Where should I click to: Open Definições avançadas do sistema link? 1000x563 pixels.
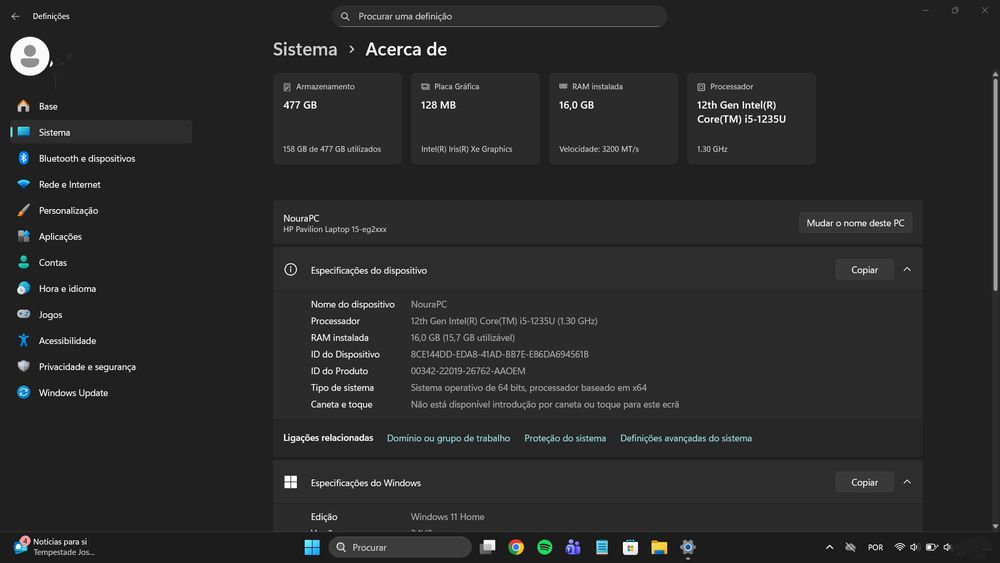click(686, 438)
